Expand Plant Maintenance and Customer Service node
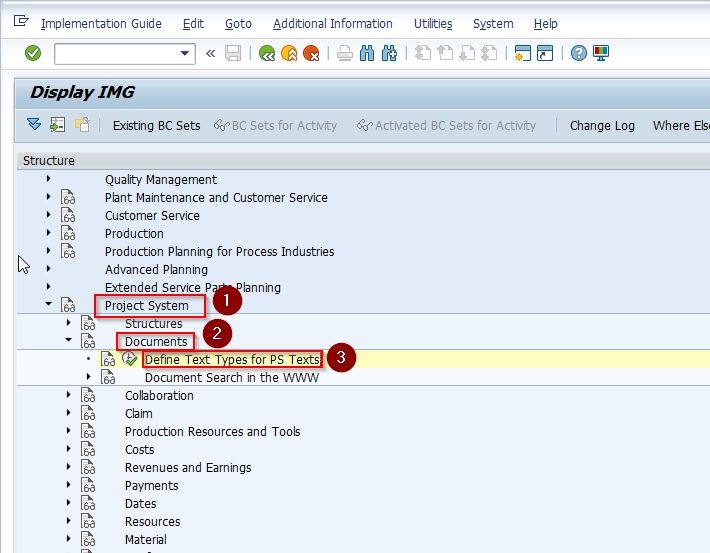Viewport: 710px width, 553px height. 48,197
